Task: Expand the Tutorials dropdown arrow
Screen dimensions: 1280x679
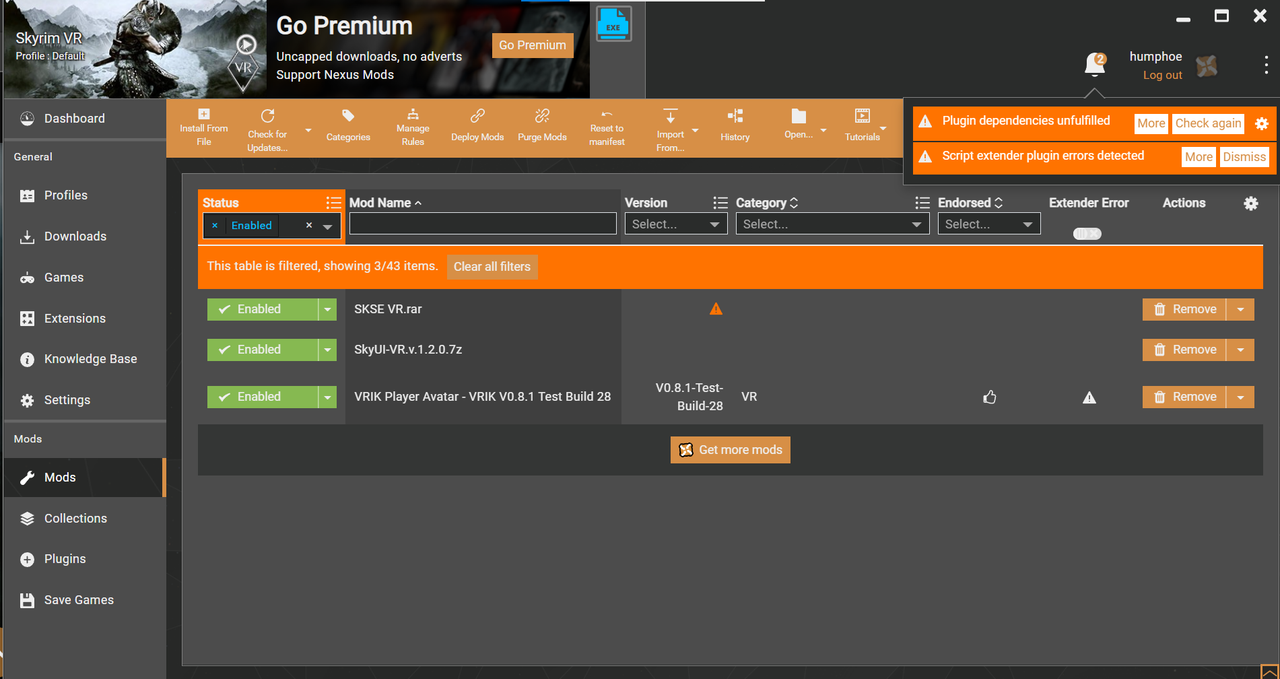Action: pyautogui.click(x=883, y=128)
